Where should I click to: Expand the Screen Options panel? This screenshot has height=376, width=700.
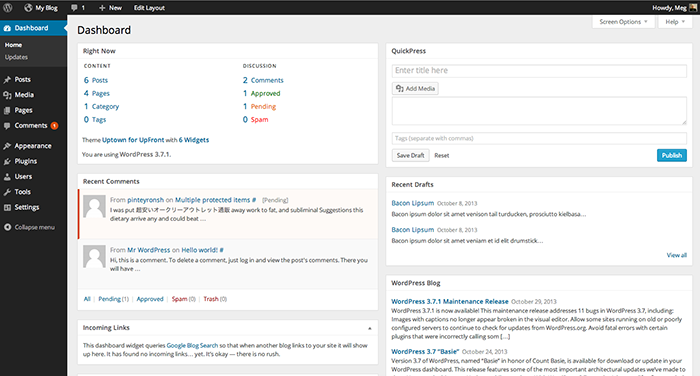pyautogui.click(x=623, y=21)
